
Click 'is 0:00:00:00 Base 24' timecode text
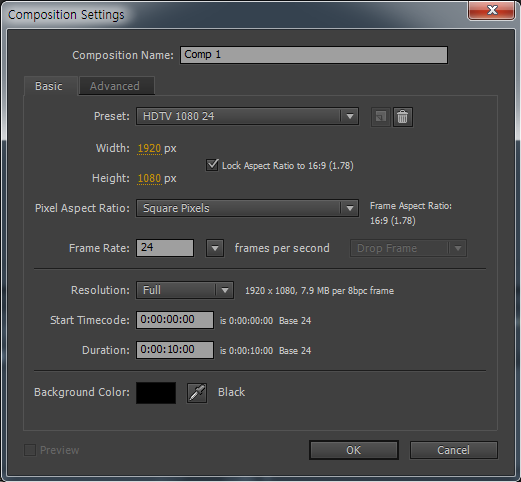(x=265, y=321)
